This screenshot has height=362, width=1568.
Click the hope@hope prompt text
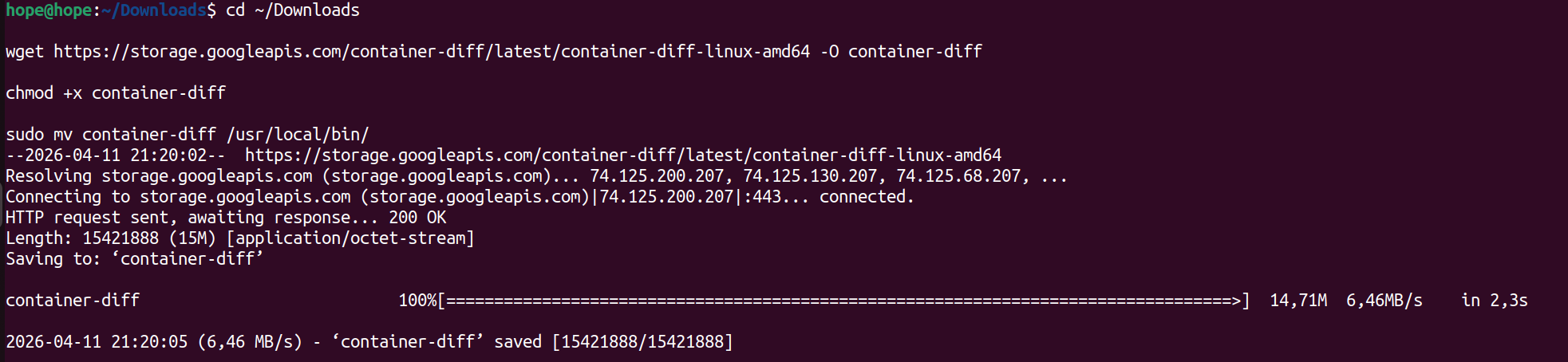point(49,10)
